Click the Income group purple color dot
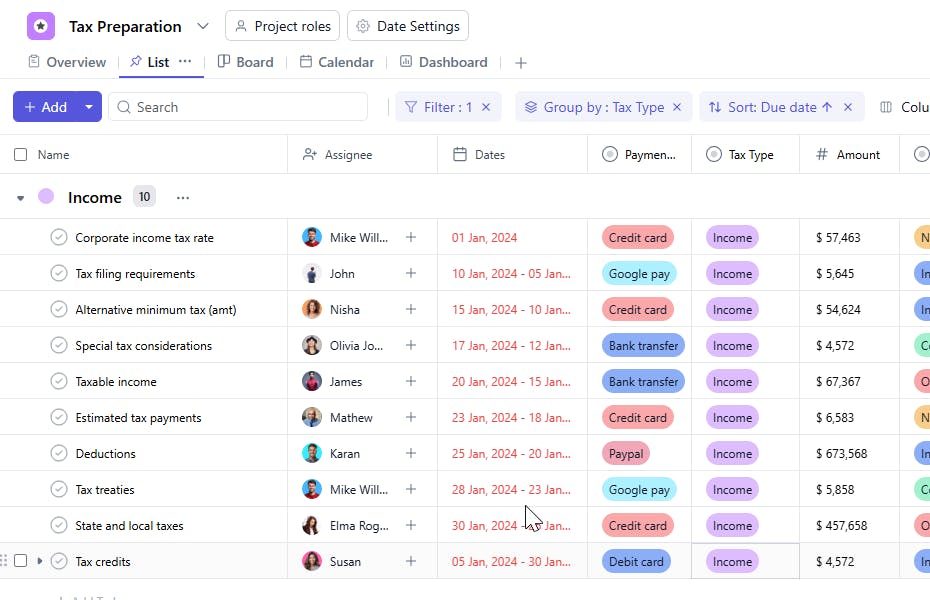The width and height of the screenshot is (930, 600). pos(46,196)
